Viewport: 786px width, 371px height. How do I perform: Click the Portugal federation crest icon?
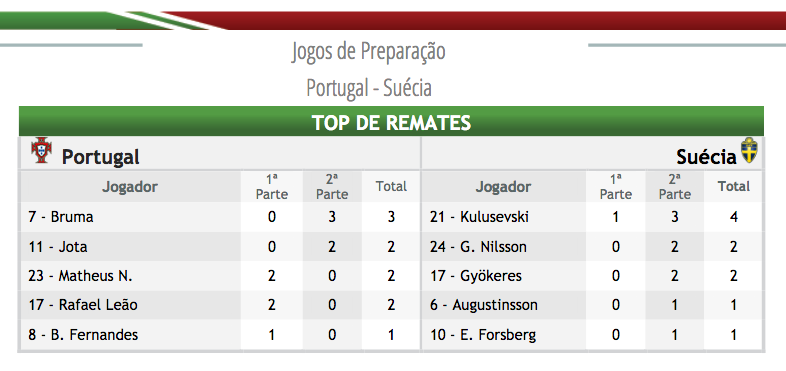tap(41, 150)
